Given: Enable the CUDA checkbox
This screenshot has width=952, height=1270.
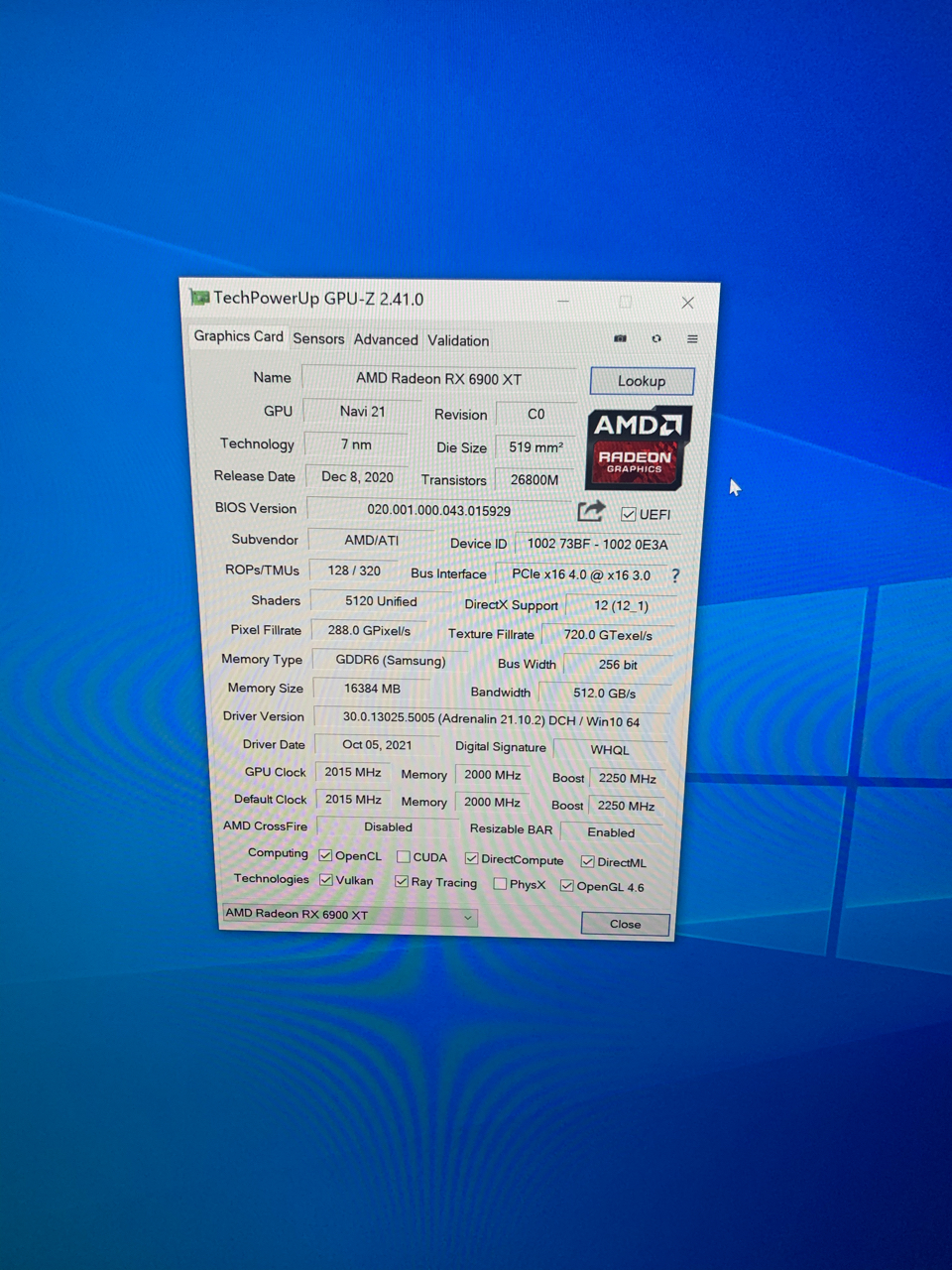Looking at the screenshot, I should coord(405,856).
